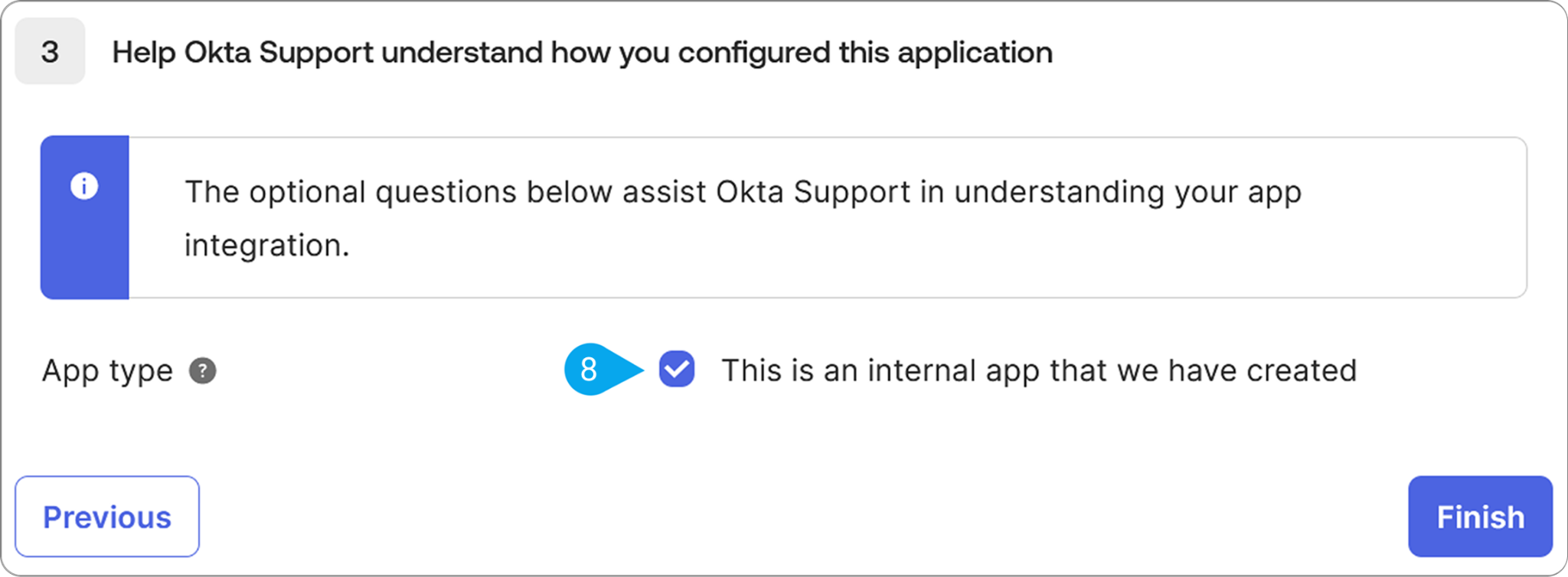Click the white checkmark inside the checkbox
Screen dimensions: 1568x577
pos(677,370)
